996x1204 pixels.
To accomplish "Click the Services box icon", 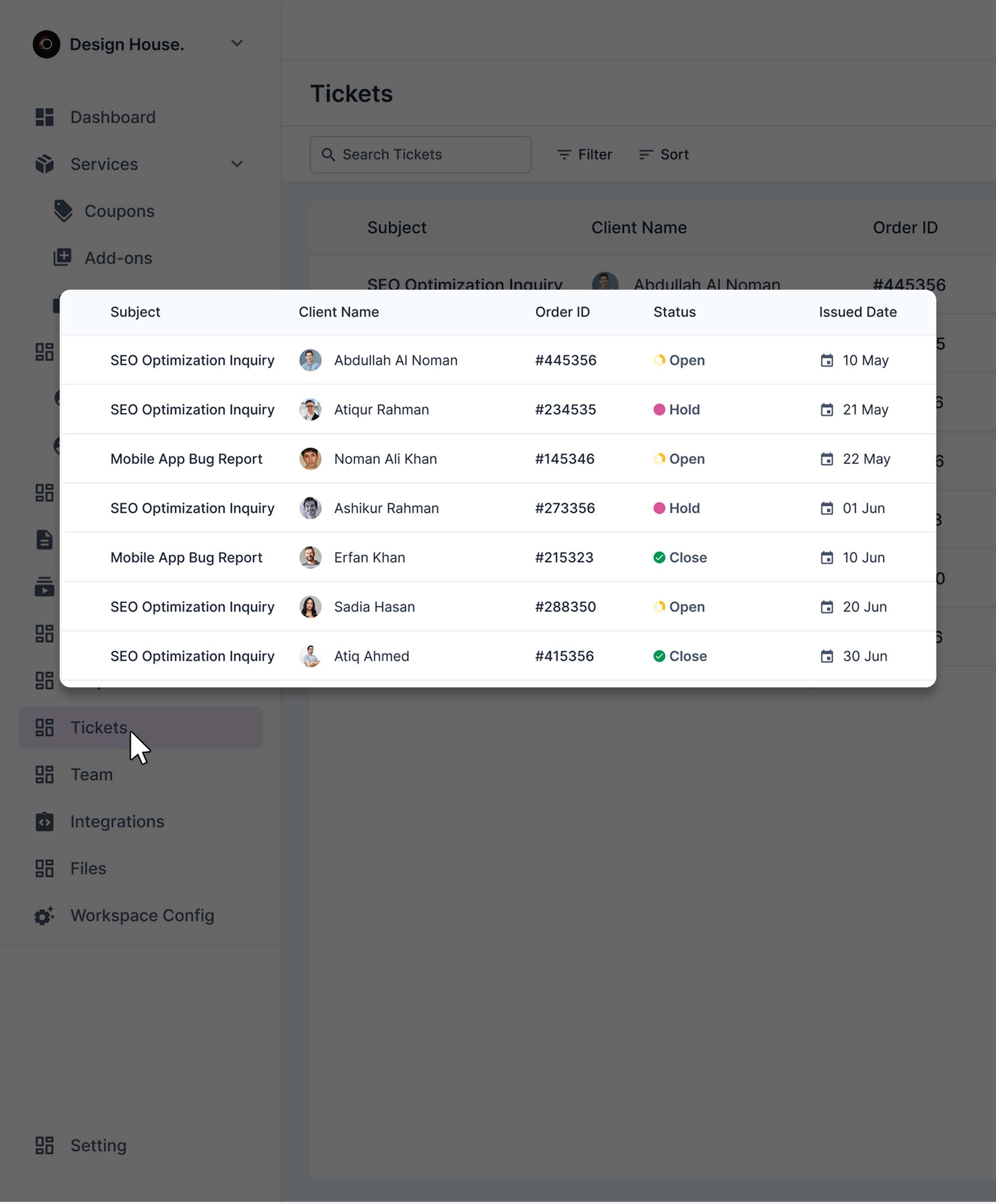I will click(44, 164).
